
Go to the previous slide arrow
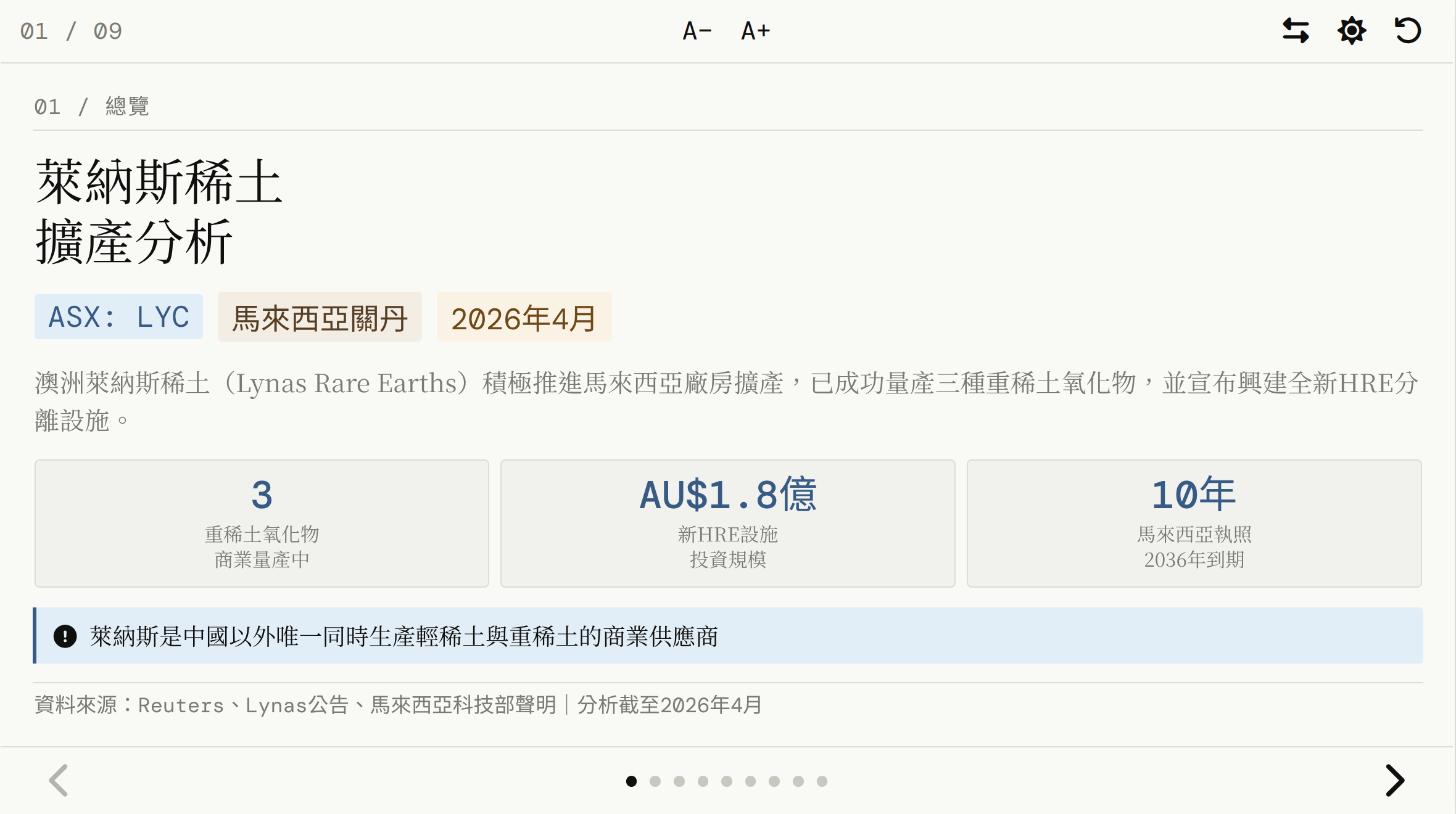[x=59, y=781]
